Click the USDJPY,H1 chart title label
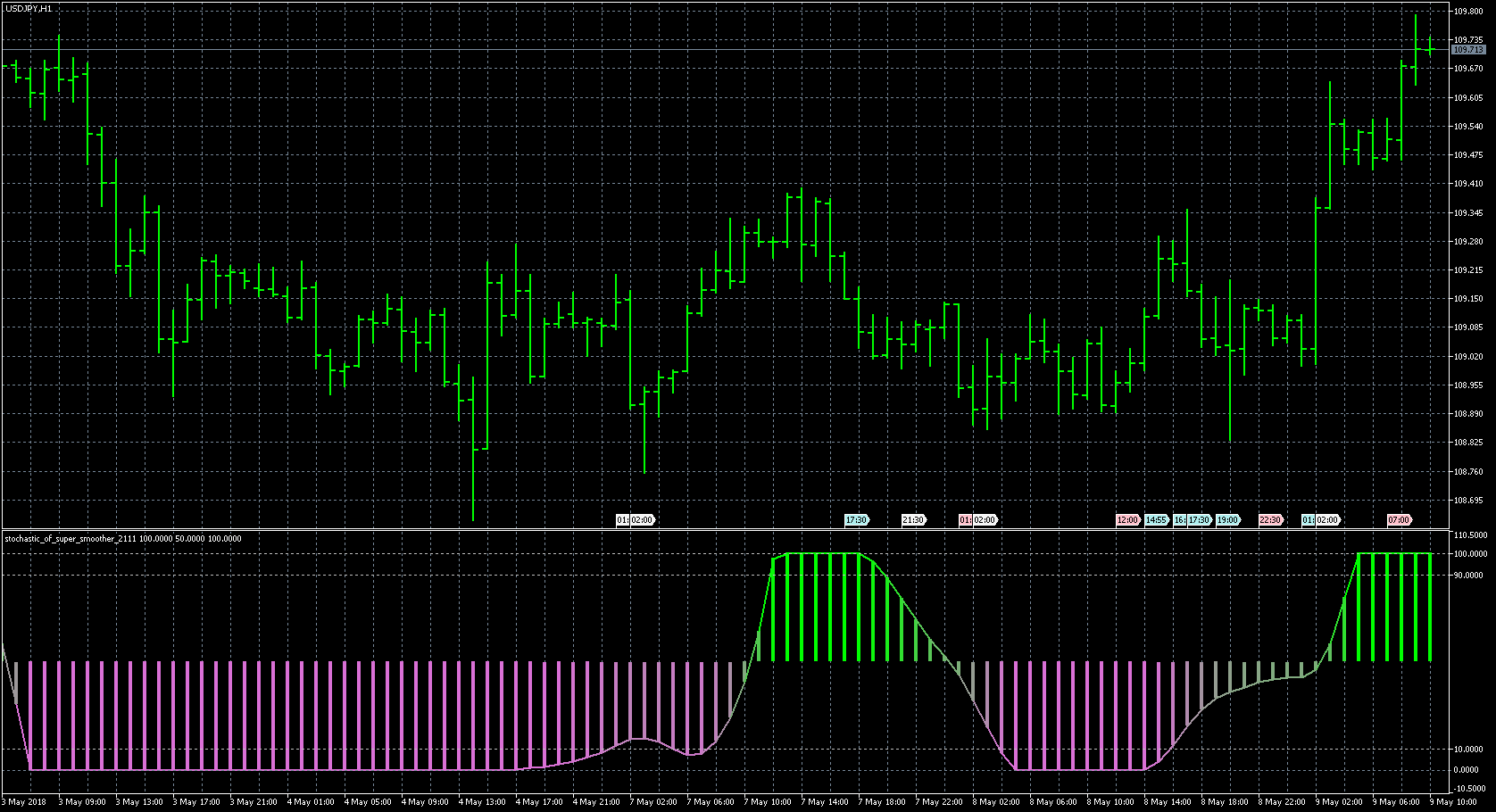 click(x=29, y=8)
